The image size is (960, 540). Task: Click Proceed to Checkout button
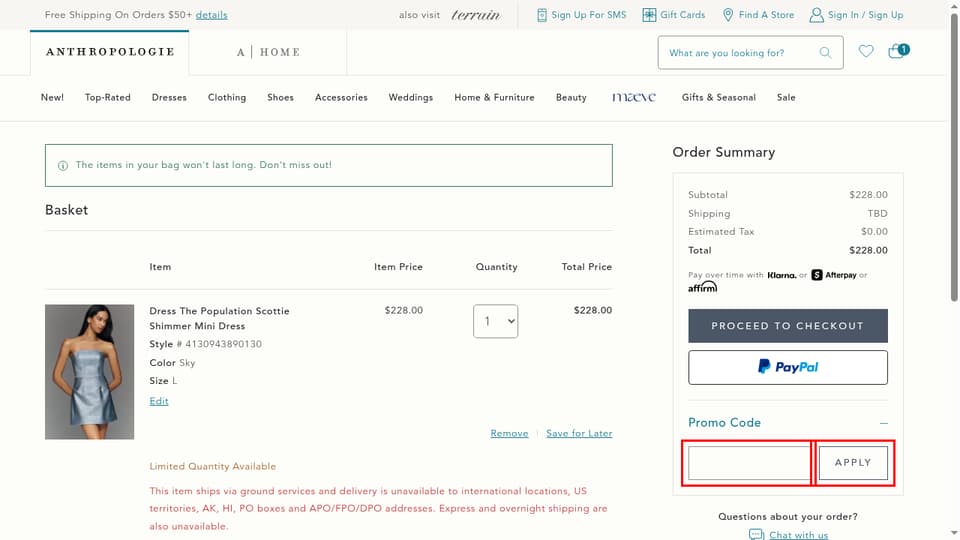787,326
